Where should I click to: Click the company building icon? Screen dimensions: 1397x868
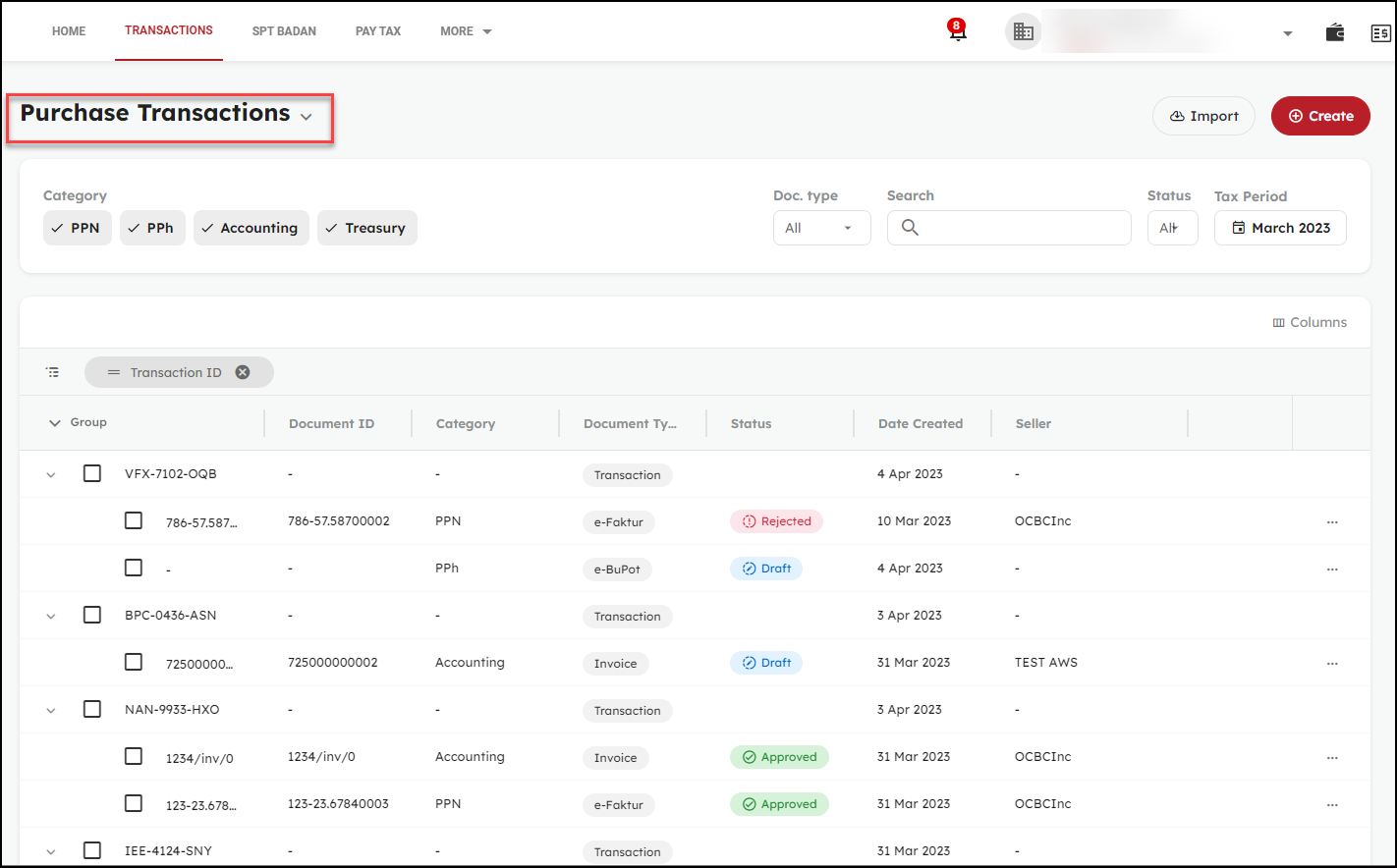click(x=1023, y=32)
